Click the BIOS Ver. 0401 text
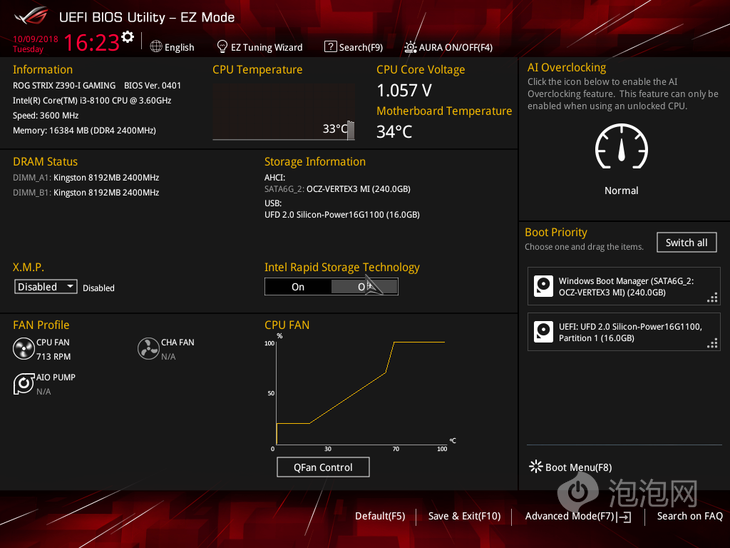730x548 pixels. coord(152,86)
